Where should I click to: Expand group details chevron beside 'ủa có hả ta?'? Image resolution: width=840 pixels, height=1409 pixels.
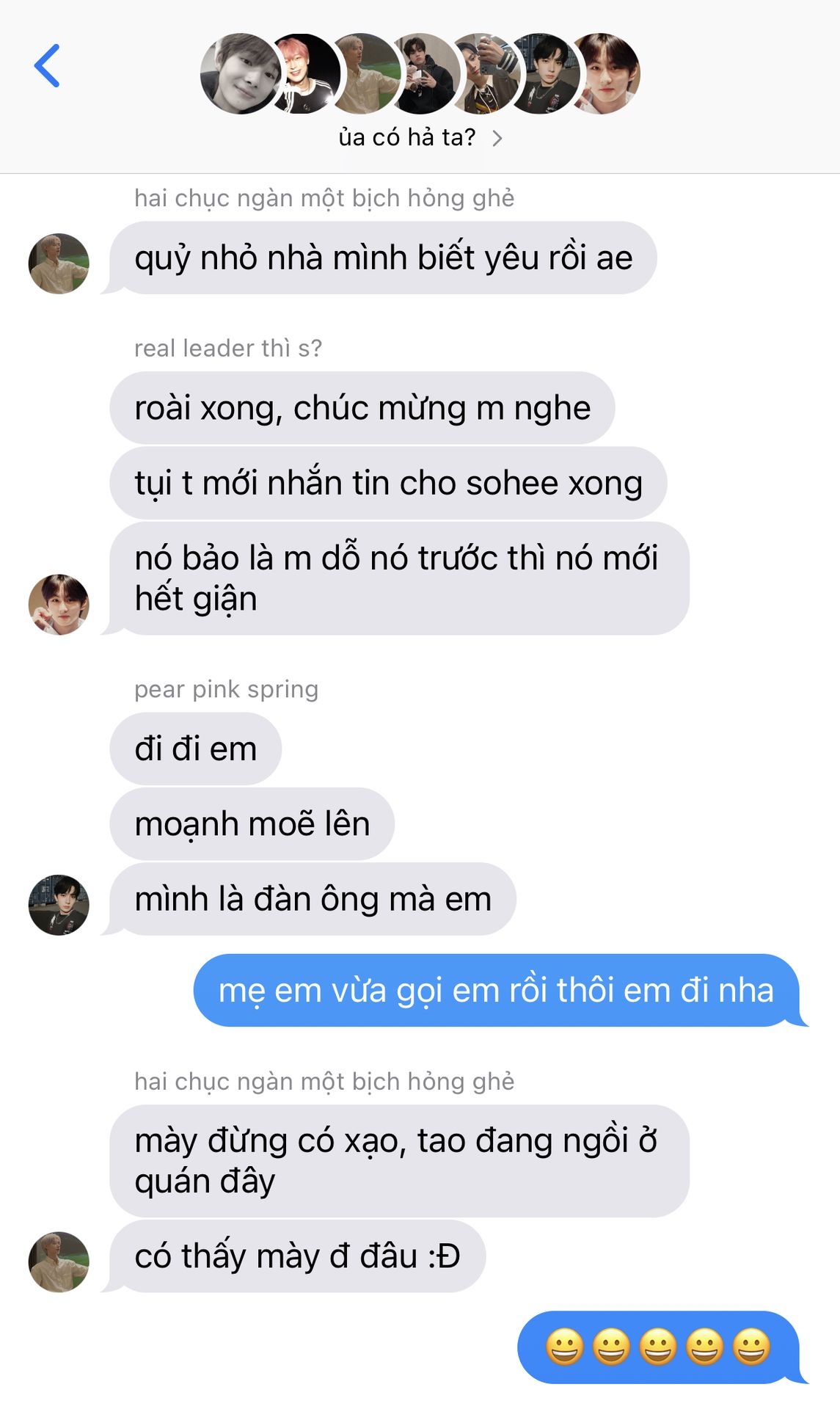click(x=497, y=138)
